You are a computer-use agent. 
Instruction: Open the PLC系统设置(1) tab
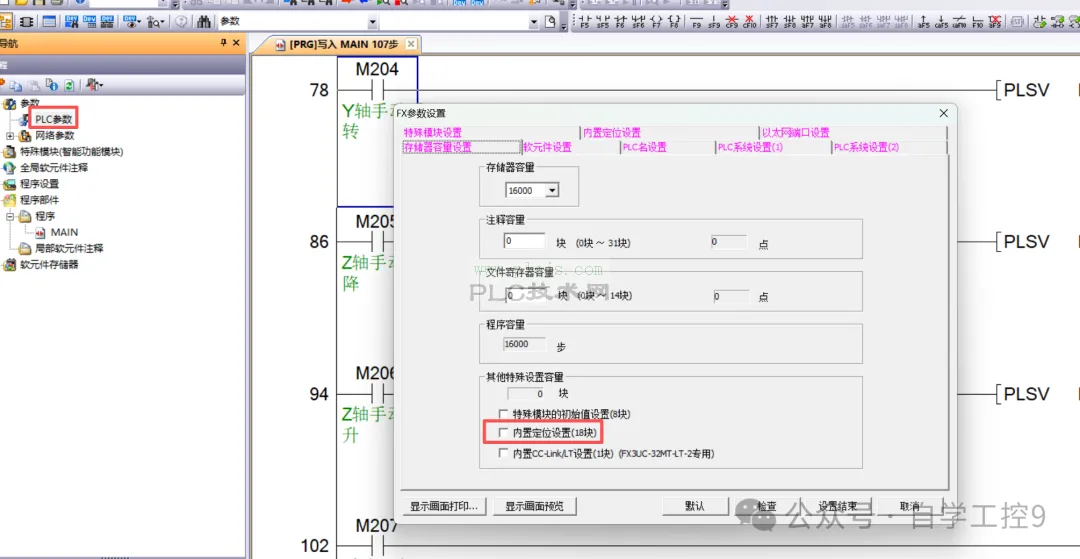750,147
